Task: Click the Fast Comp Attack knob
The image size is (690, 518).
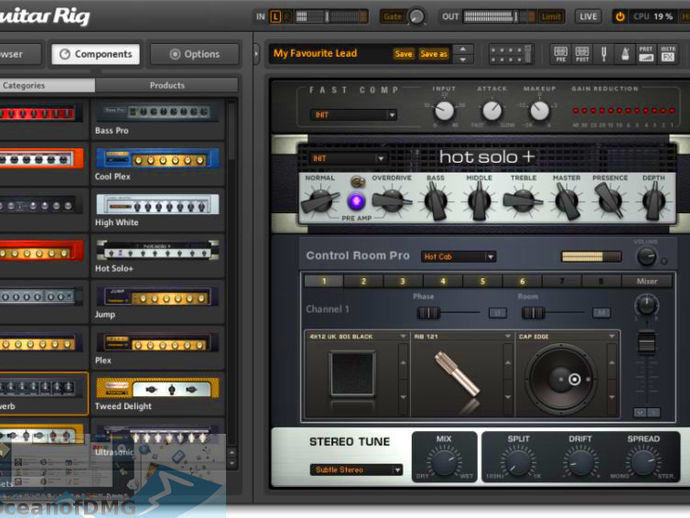Action: pyautogui.click(x=492, y=110)
